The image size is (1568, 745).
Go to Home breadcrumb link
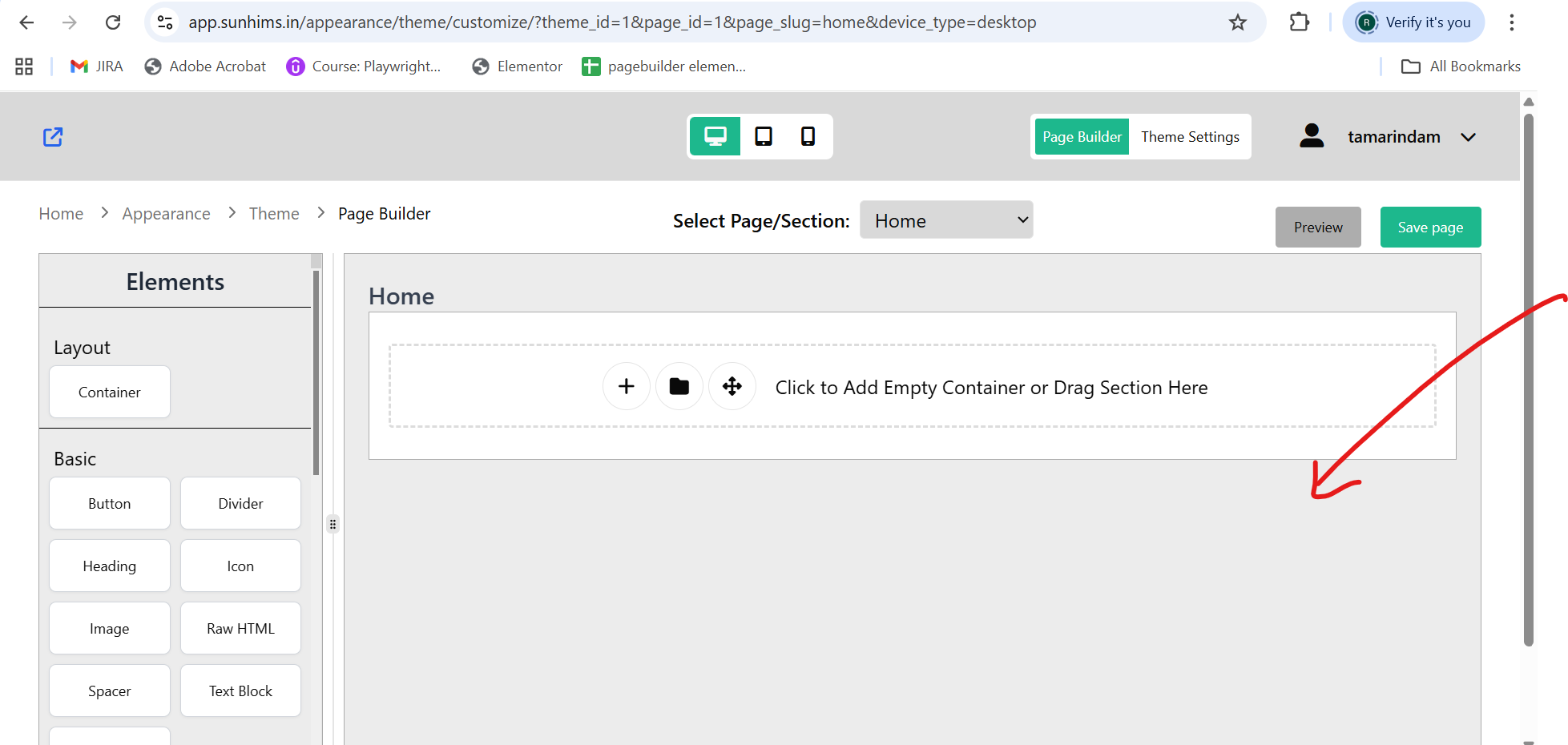[61, 214]
